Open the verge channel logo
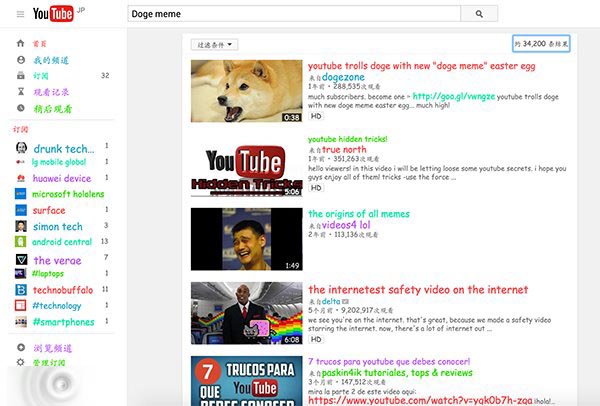 tap(21, 260)
